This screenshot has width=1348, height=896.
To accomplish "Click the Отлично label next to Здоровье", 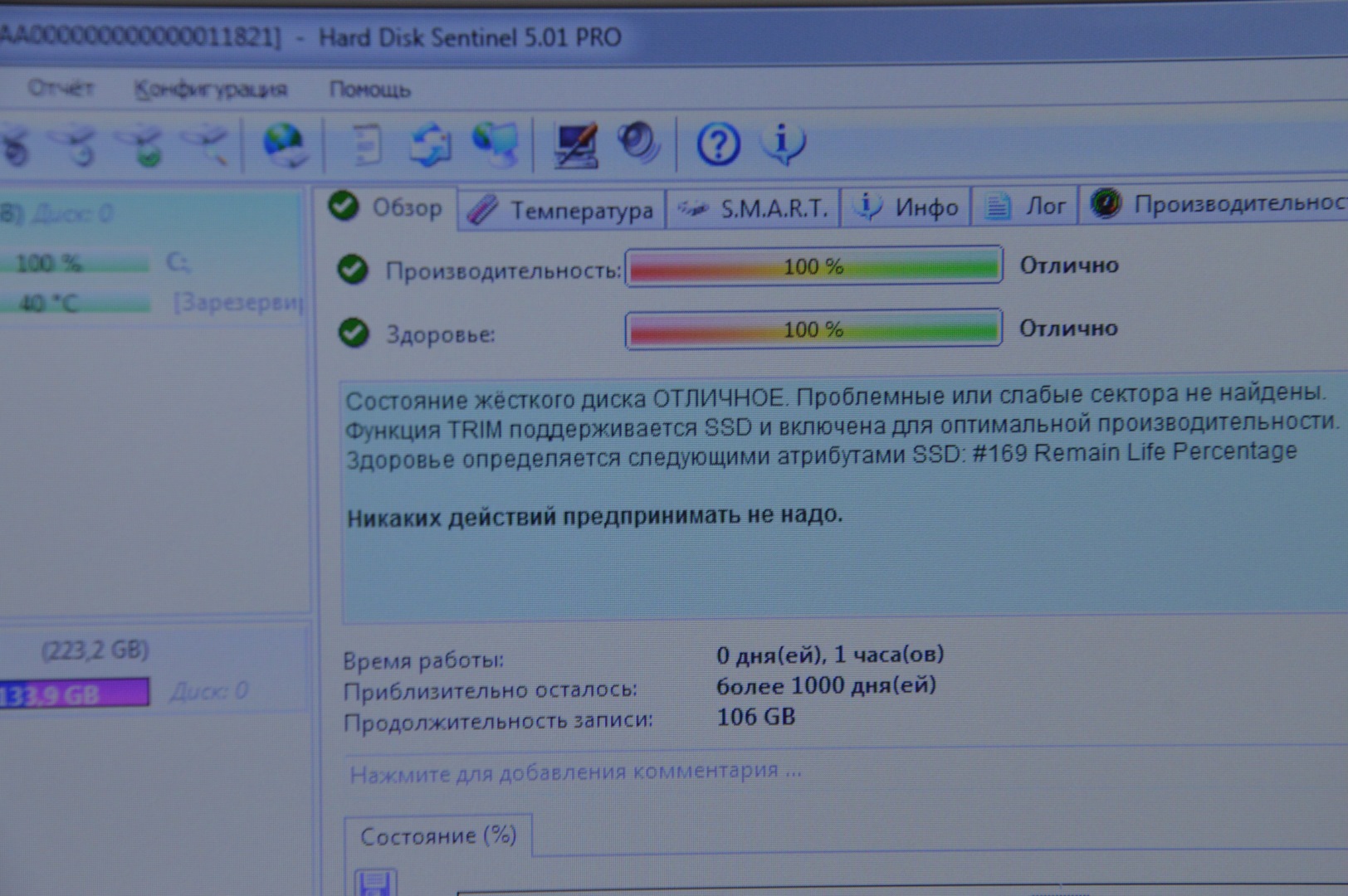I will [x=1068, y=329].
